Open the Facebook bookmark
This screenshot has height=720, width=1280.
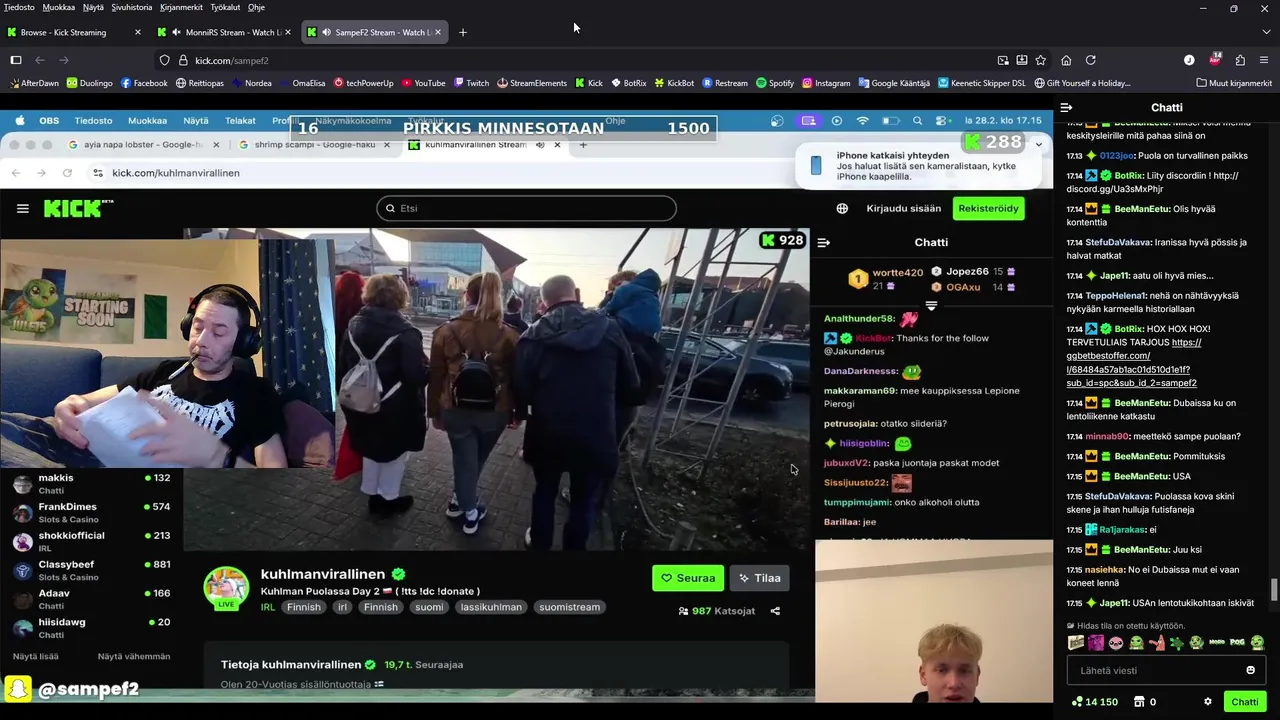click(x=144, y=83)
